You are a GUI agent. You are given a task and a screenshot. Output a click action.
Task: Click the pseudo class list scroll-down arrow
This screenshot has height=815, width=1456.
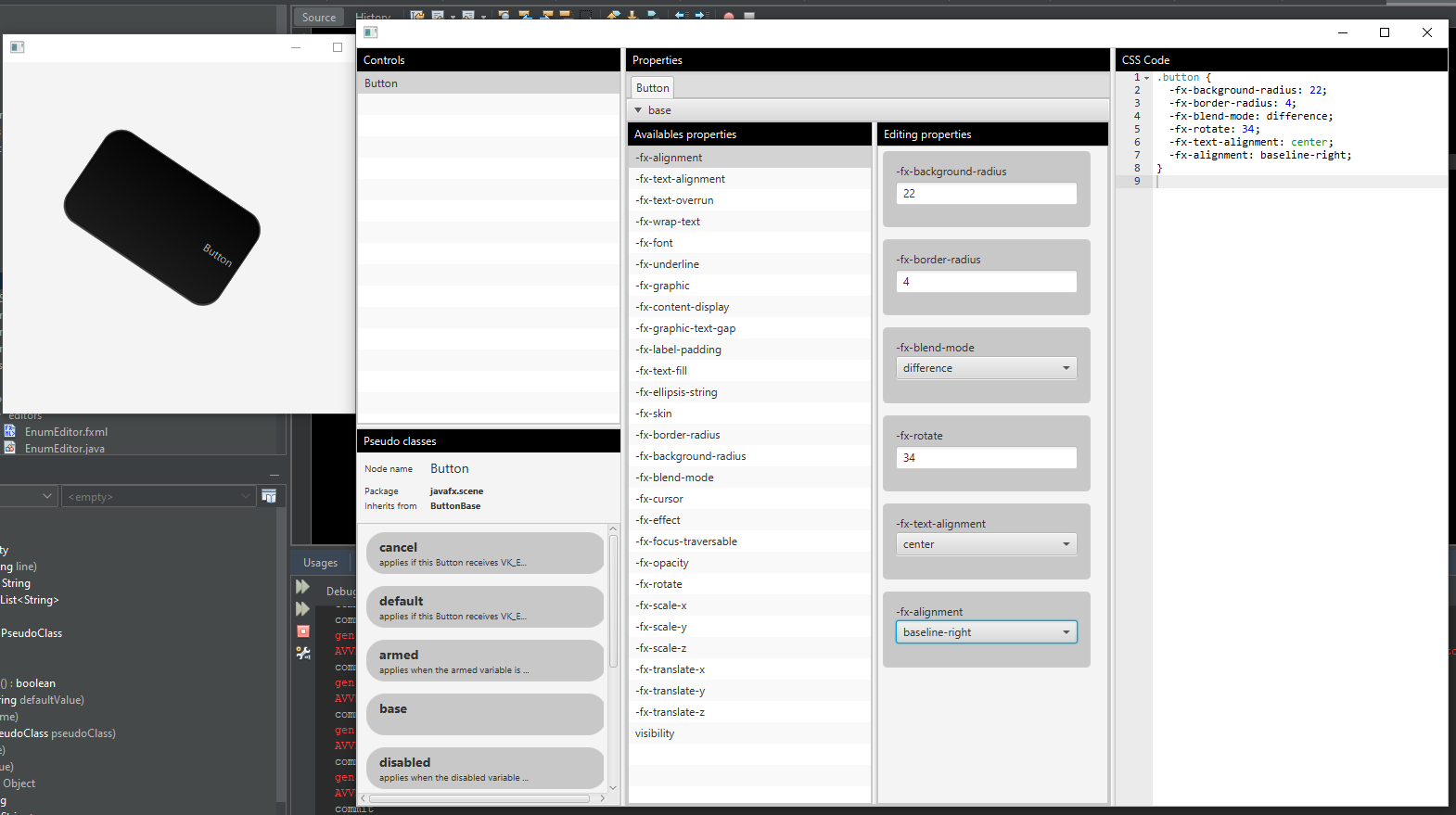coord(613,787)
